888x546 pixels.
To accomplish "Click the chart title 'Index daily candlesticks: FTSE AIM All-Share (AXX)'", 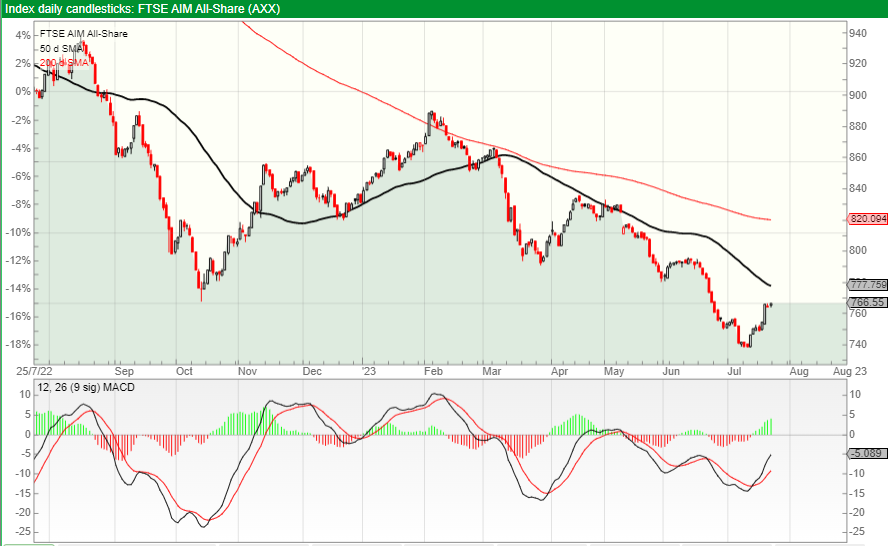I will tap(143, 8).
